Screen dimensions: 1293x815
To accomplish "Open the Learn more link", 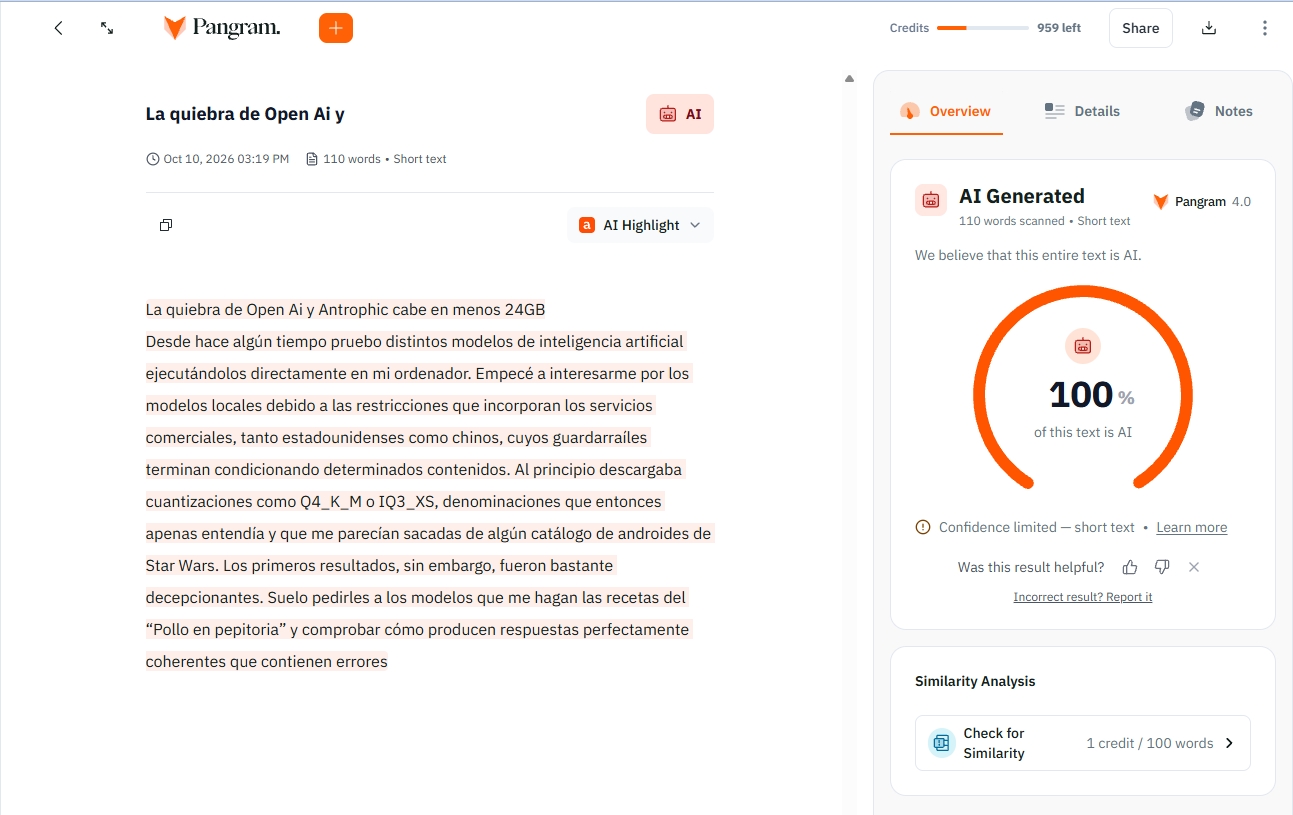I will [x=1192, y=527].
